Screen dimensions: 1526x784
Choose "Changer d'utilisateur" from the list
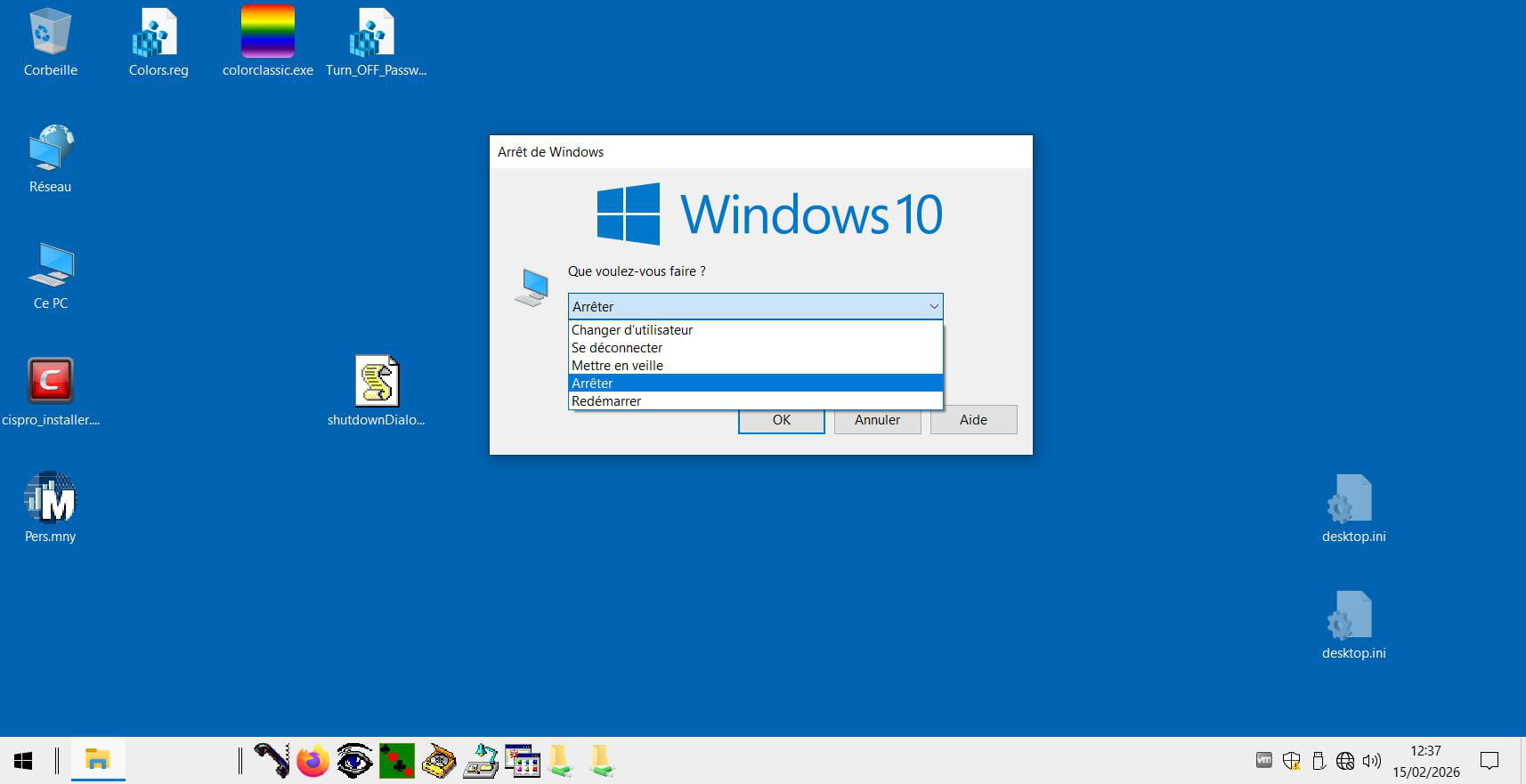tap(632, 330)
